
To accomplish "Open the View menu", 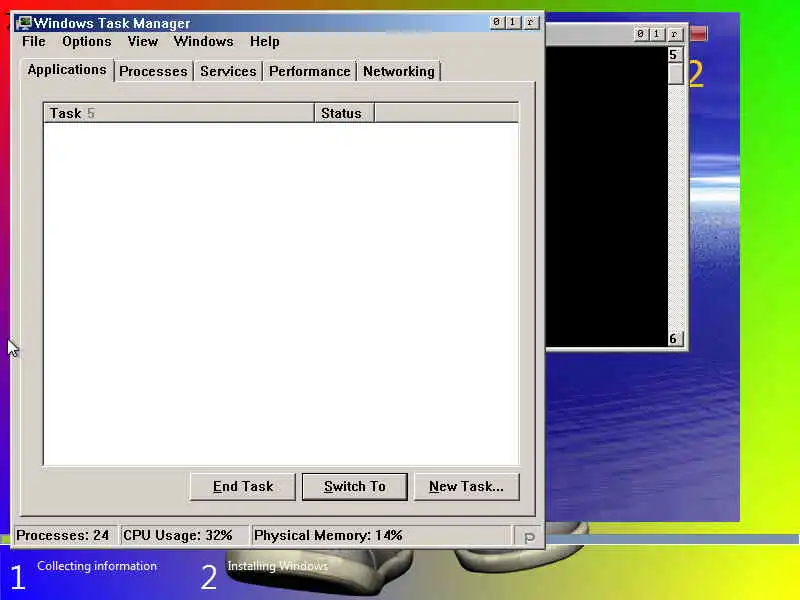I will click(x=143, y=41).
